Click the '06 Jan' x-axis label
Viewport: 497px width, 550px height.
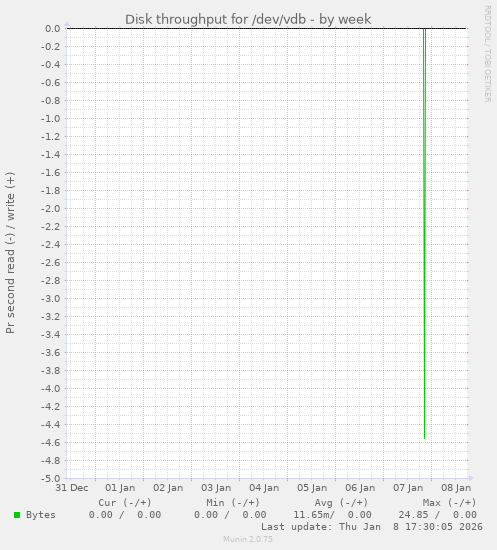[360, 488]
